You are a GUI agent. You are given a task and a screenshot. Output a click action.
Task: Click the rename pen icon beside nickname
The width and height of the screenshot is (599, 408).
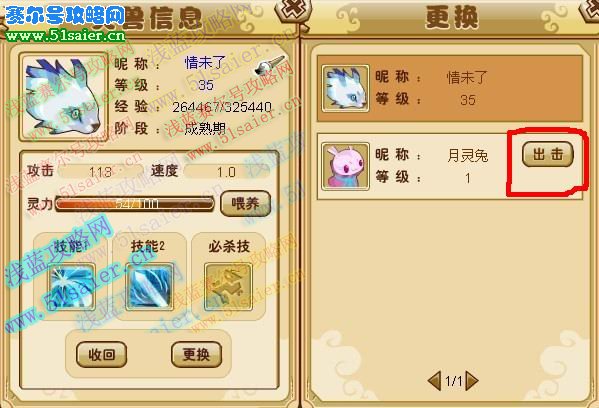pyautogui.click(x=270, y=65)
